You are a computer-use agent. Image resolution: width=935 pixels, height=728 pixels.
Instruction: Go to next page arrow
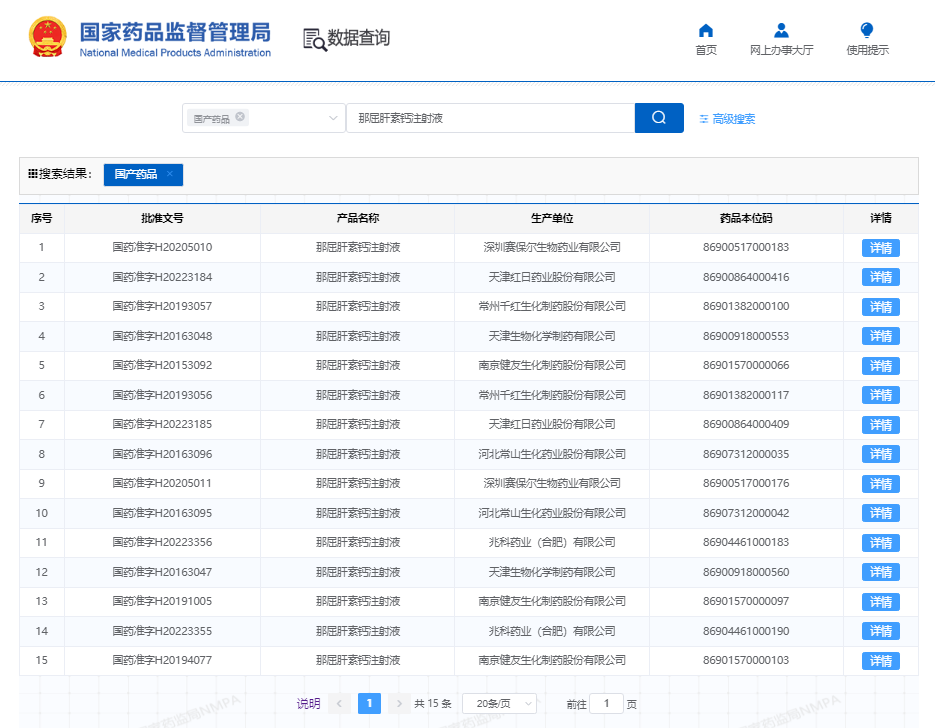(399, 704)
